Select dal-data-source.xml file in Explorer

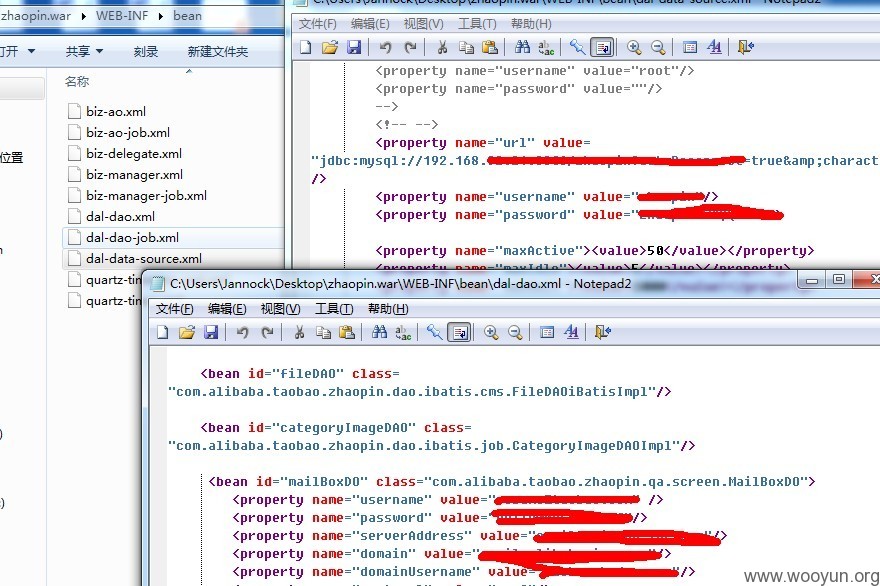pos(144,259)
